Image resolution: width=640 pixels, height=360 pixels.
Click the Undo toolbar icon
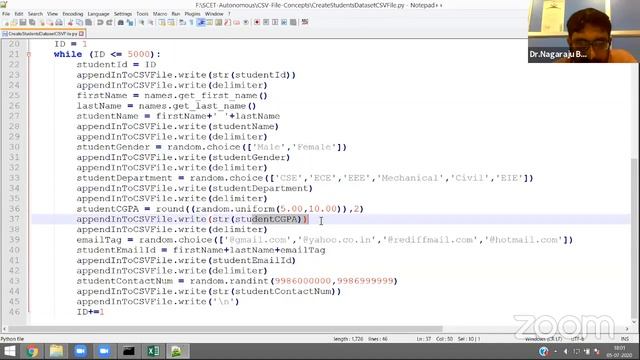tap(100, 22)
